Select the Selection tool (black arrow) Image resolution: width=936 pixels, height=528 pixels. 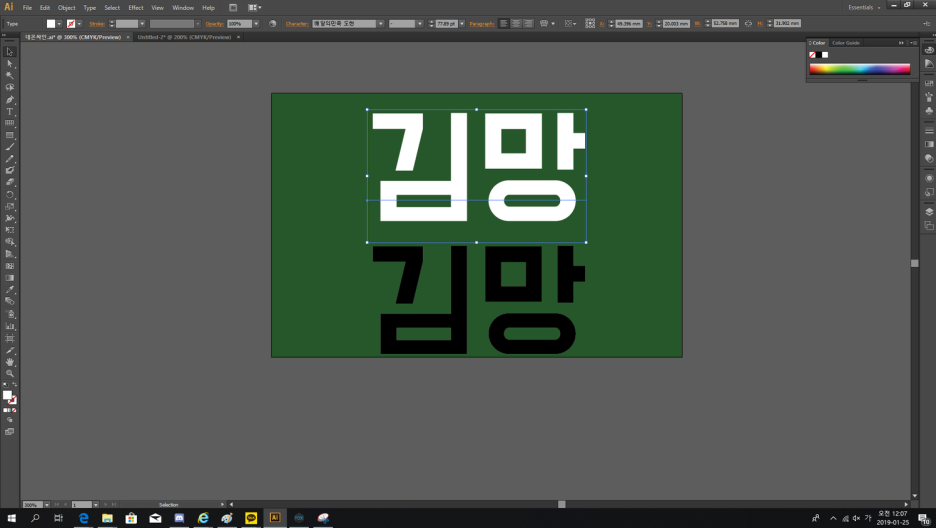pyautogui.click(x=10, y=52)
